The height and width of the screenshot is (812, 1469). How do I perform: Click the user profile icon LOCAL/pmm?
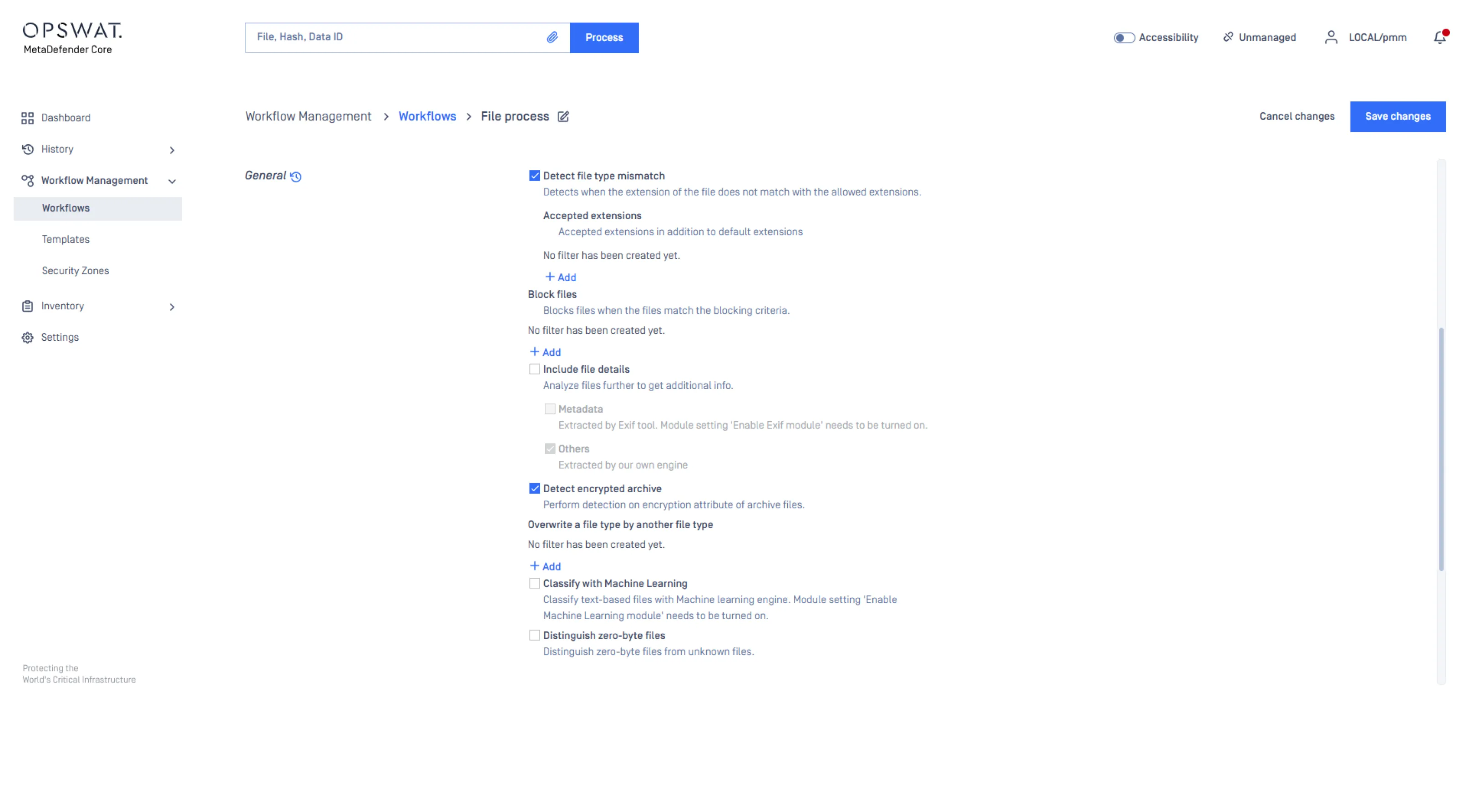[1331, 38]
